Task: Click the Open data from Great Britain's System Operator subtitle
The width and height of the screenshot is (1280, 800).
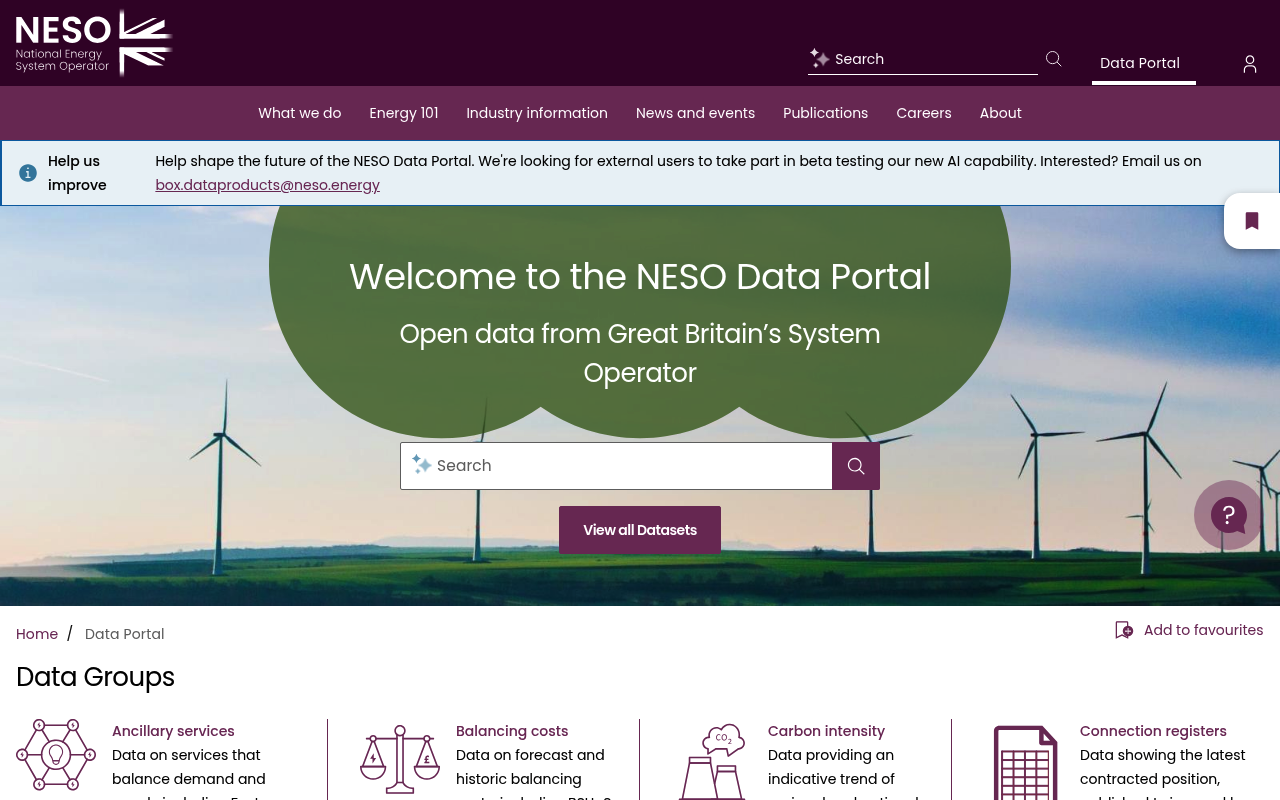Action: pyautogui.click(x=640, y=353)
